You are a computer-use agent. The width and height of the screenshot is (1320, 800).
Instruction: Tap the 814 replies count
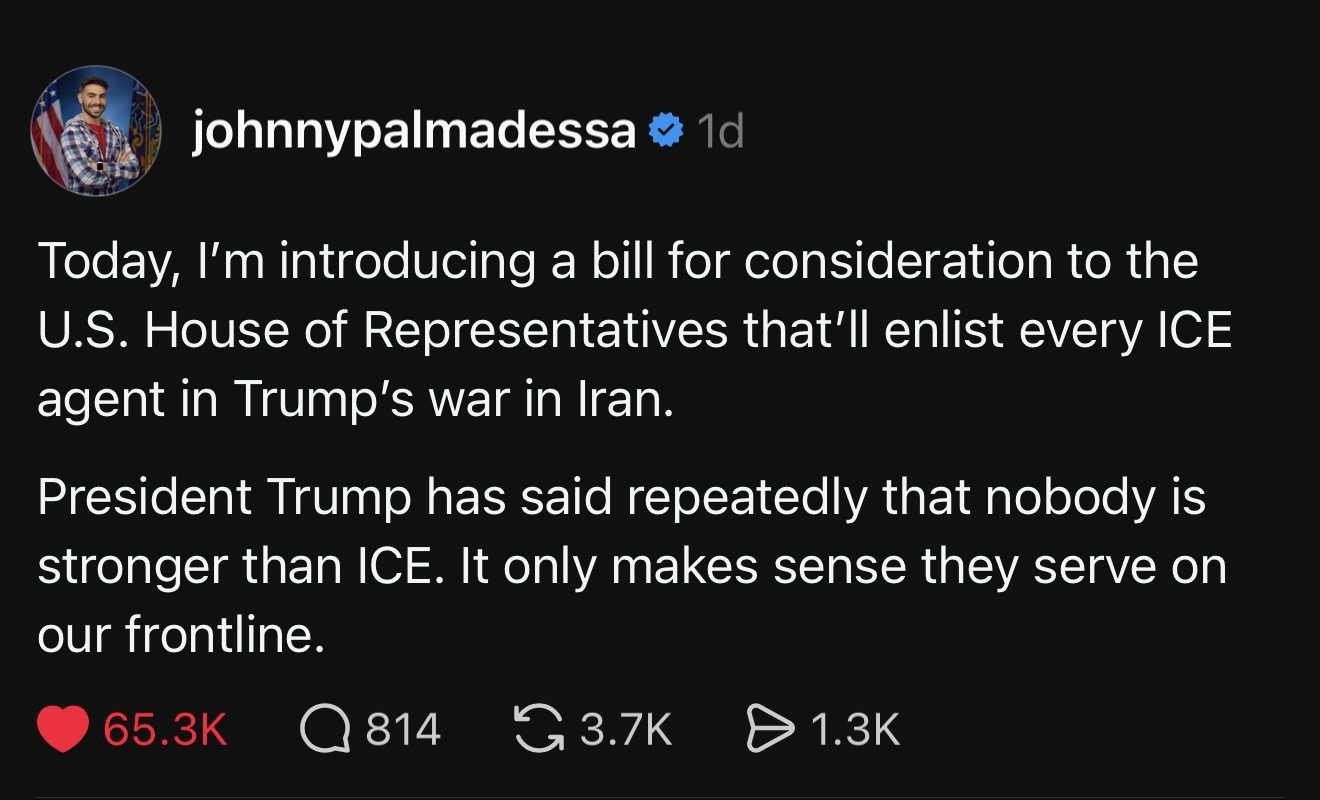click(x=403, y=729)
